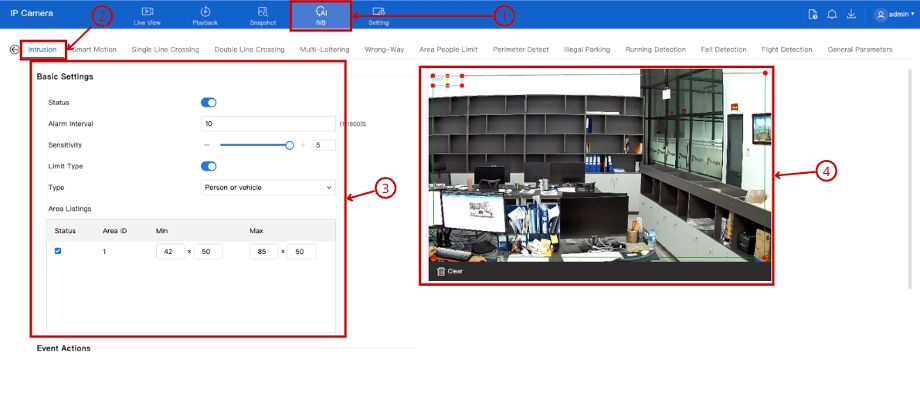The image size is (920, 408).
Task: Open the Live View section
Action: [x=147, y=16]
